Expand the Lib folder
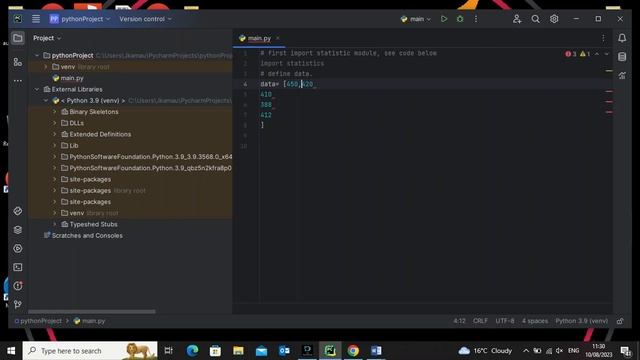This screenshot has width=640, height=360. point(55,145)
